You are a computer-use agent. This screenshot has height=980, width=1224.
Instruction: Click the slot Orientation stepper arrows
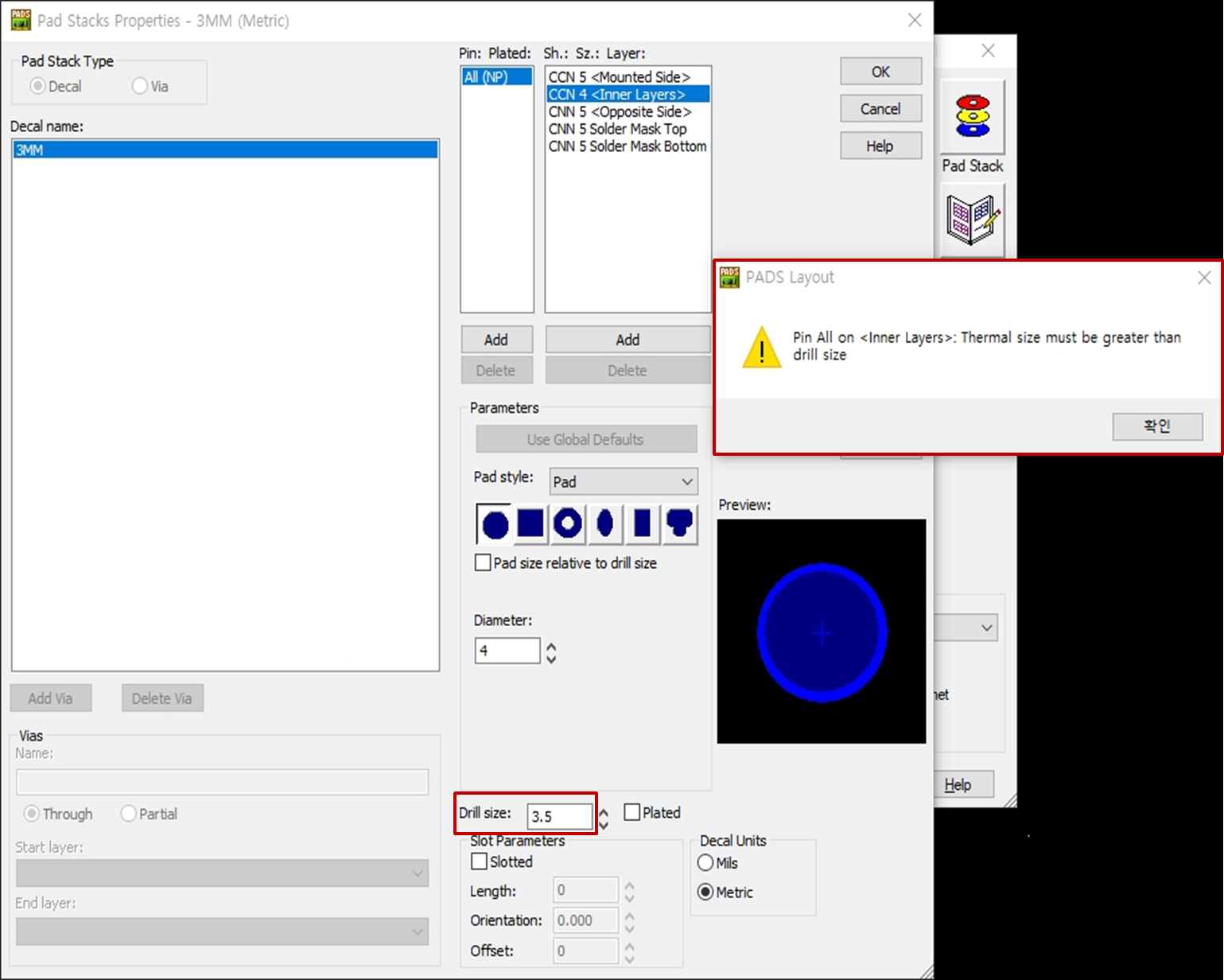coord(629,921)
